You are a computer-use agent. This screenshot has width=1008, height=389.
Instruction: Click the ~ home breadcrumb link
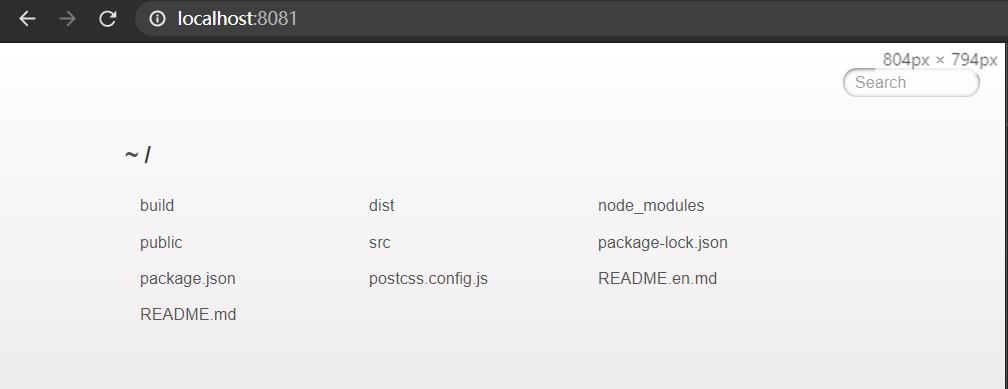[x=132, y=155]
